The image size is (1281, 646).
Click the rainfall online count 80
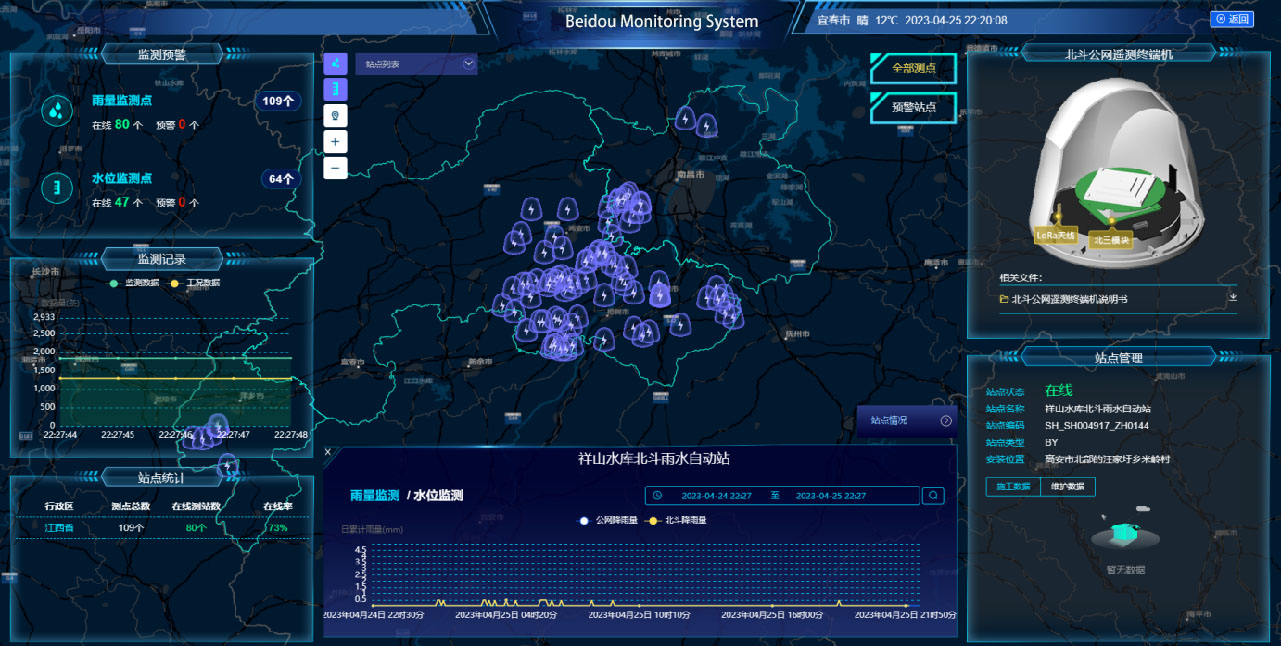pyautogui.click(x=122, y=124)
